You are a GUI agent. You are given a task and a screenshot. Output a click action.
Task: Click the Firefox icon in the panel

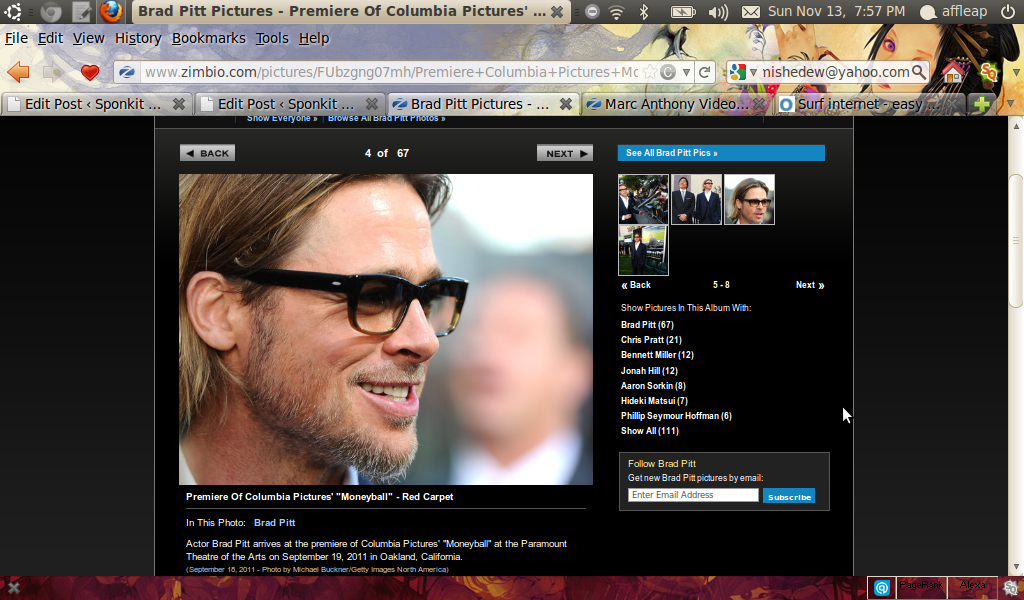click(111, 11)
